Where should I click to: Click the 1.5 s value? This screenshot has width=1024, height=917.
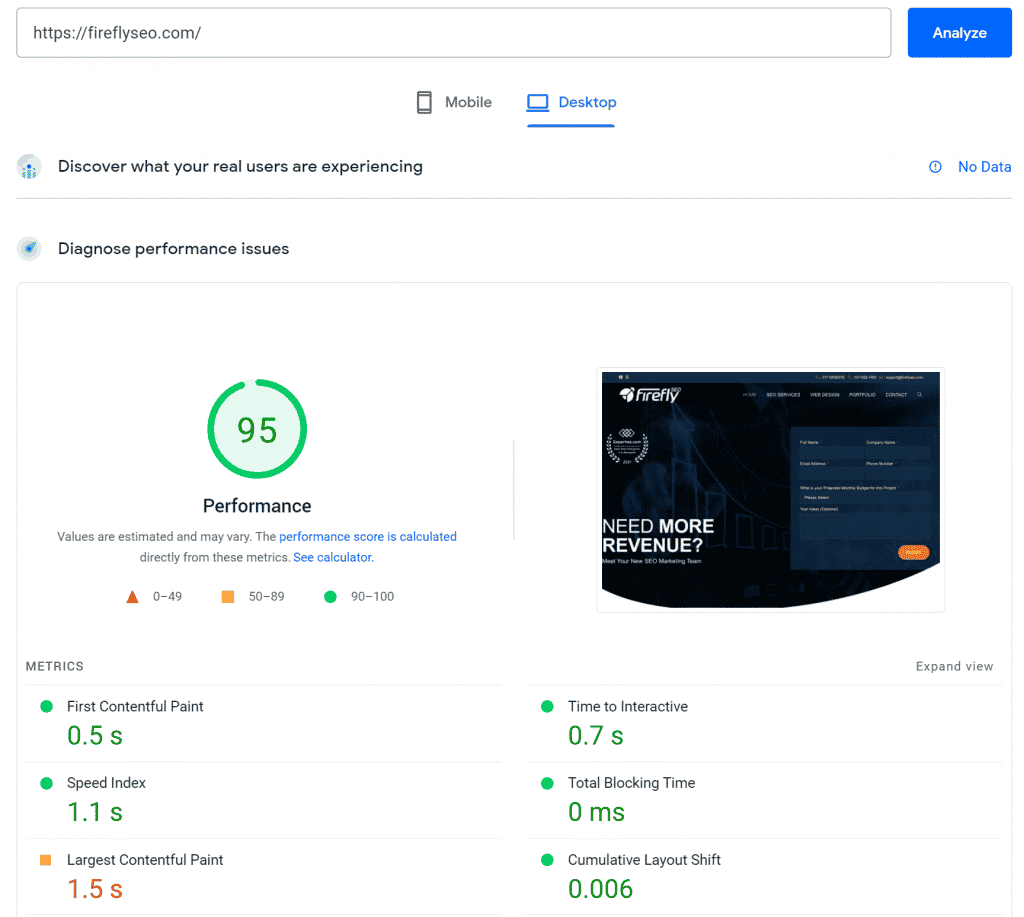[x=95, y=889]
